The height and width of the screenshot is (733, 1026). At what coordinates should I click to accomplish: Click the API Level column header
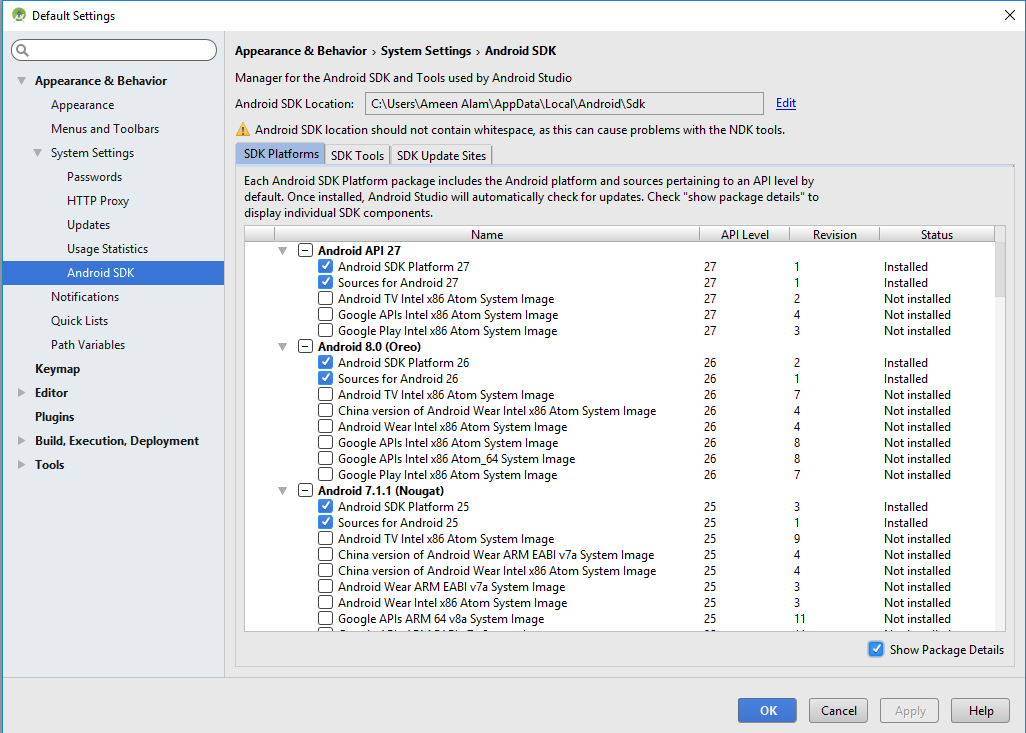click(745, 234)
